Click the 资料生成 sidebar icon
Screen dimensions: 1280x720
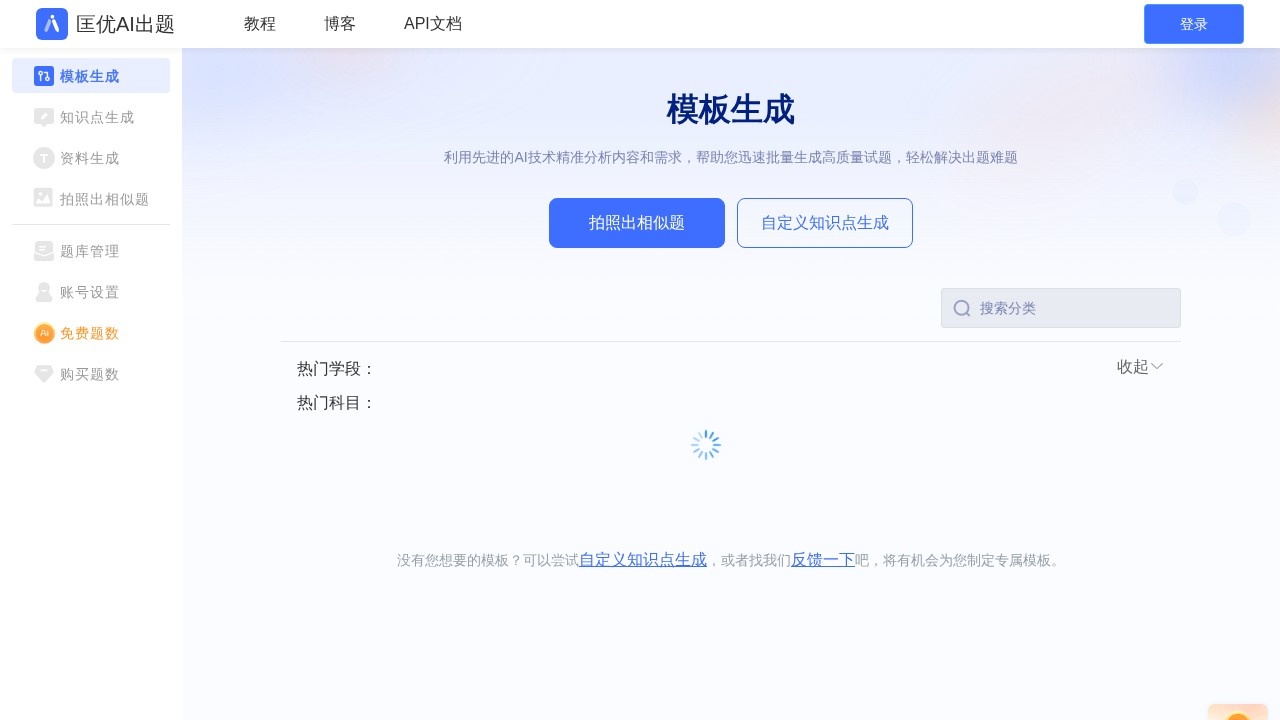pos(44,158)
